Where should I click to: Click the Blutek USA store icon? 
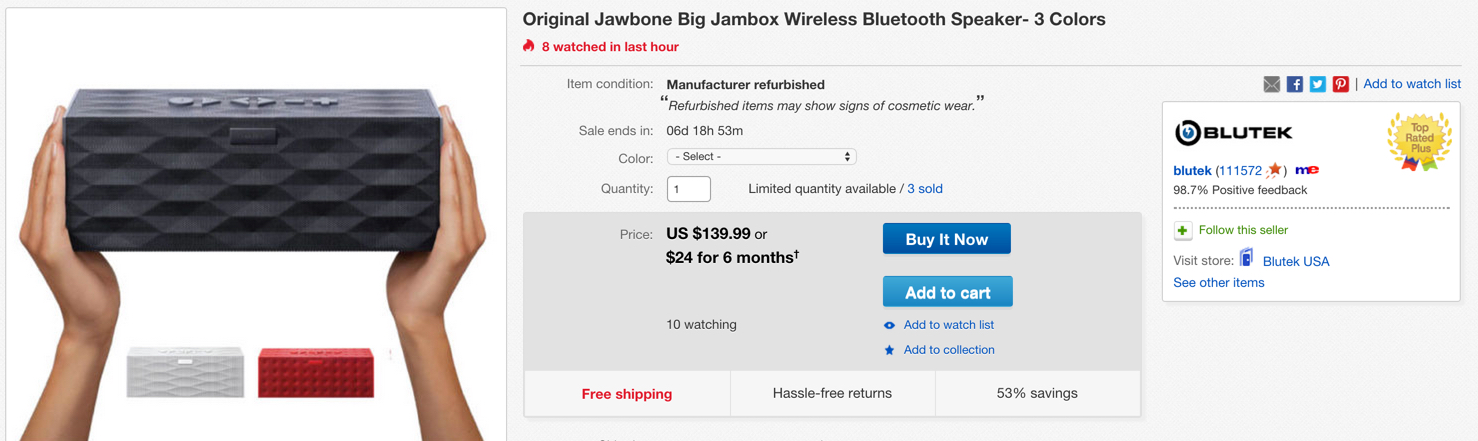[1246, 259]
